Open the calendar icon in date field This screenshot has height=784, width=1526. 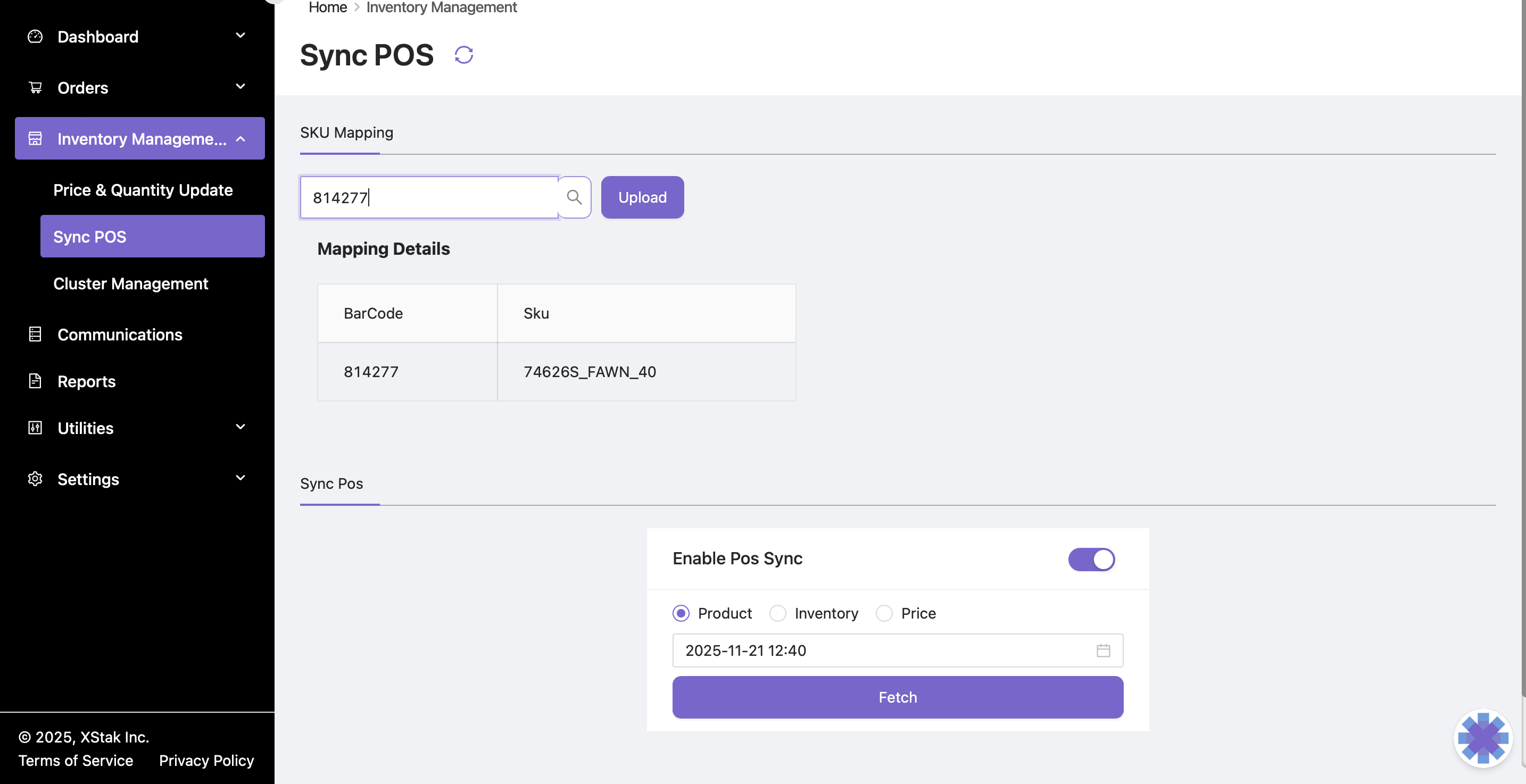point(1102,650)
